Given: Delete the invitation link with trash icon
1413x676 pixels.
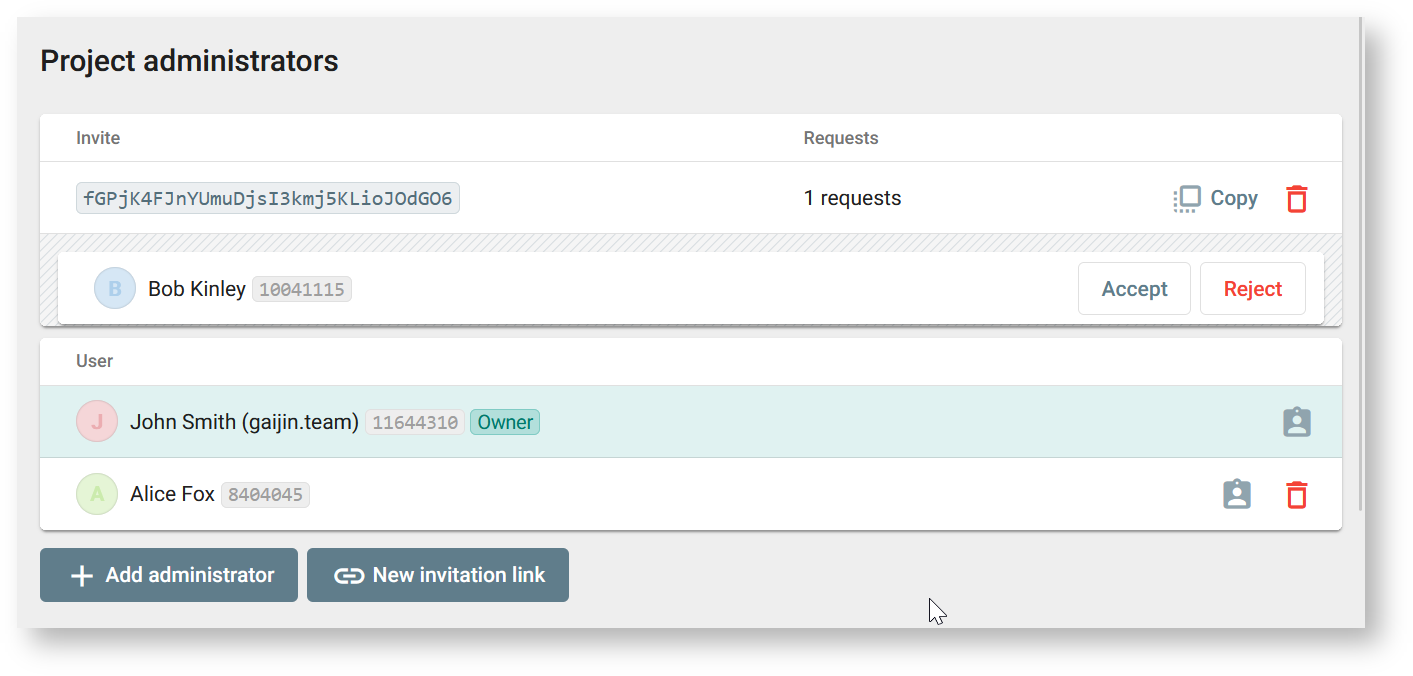Looking at the screenshot, I should [1297, 198].
